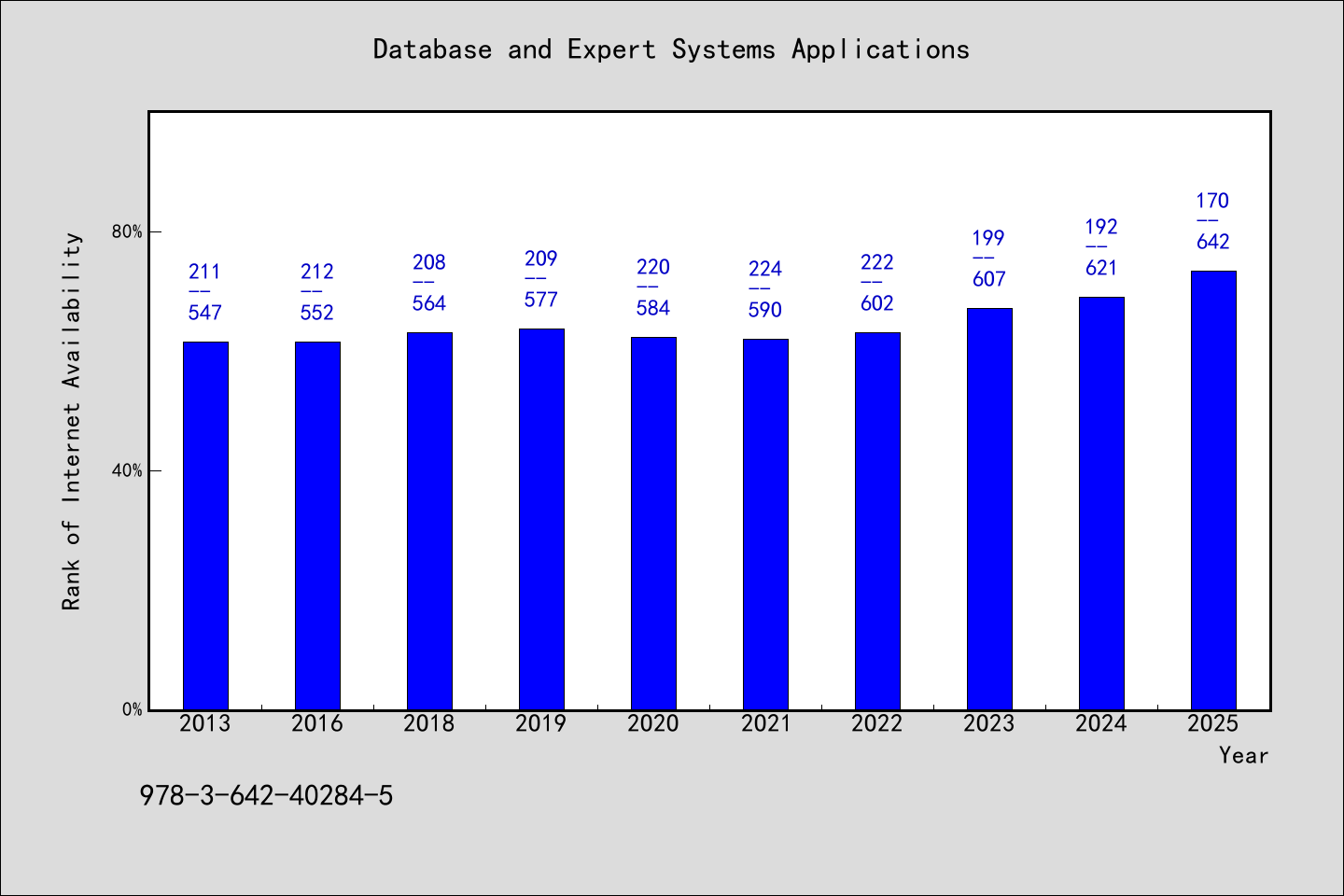Click the value 547 above the 2013 bar
The image size is (1344, 896).
(205, 313)
